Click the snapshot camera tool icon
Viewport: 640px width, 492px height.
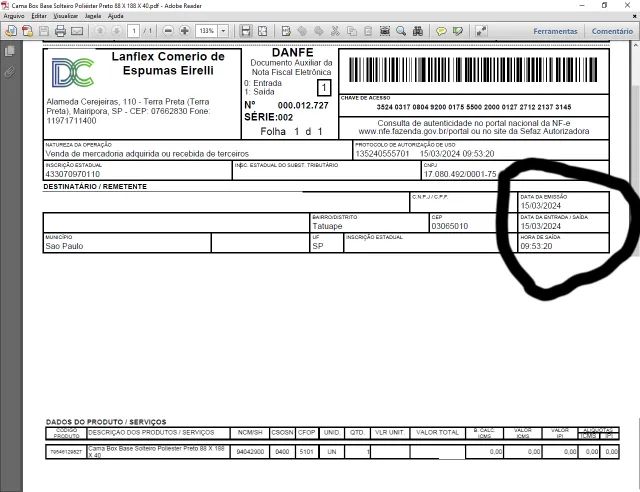coord(385,32)
